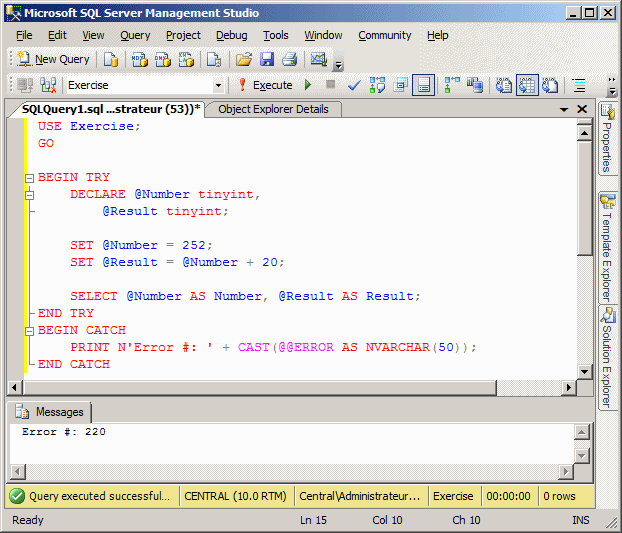Open the Edit menu
Image resolution: width=622 pixels, height=533 pixels.
point(57,35)
